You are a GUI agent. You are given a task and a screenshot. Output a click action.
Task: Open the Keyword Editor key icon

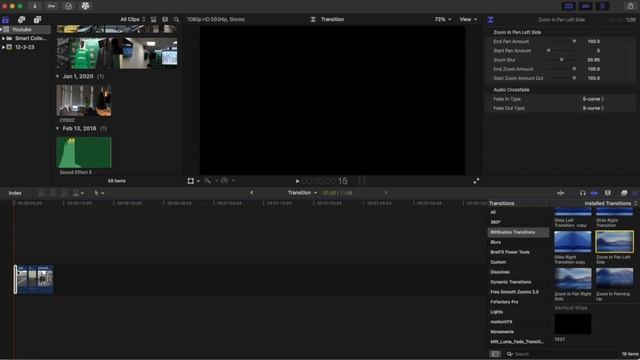click(x=51, y=6)
